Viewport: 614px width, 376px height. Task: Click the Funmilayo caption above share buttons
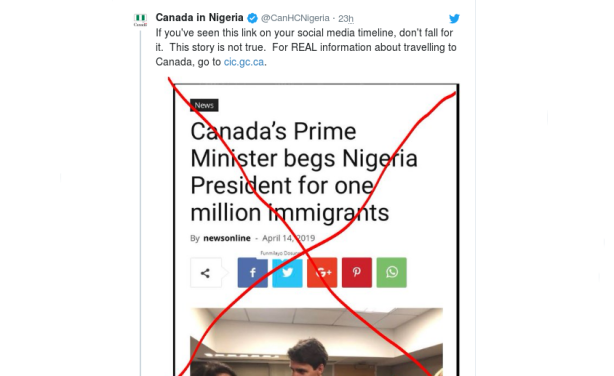pyautogui.click(x=279, y=253)
